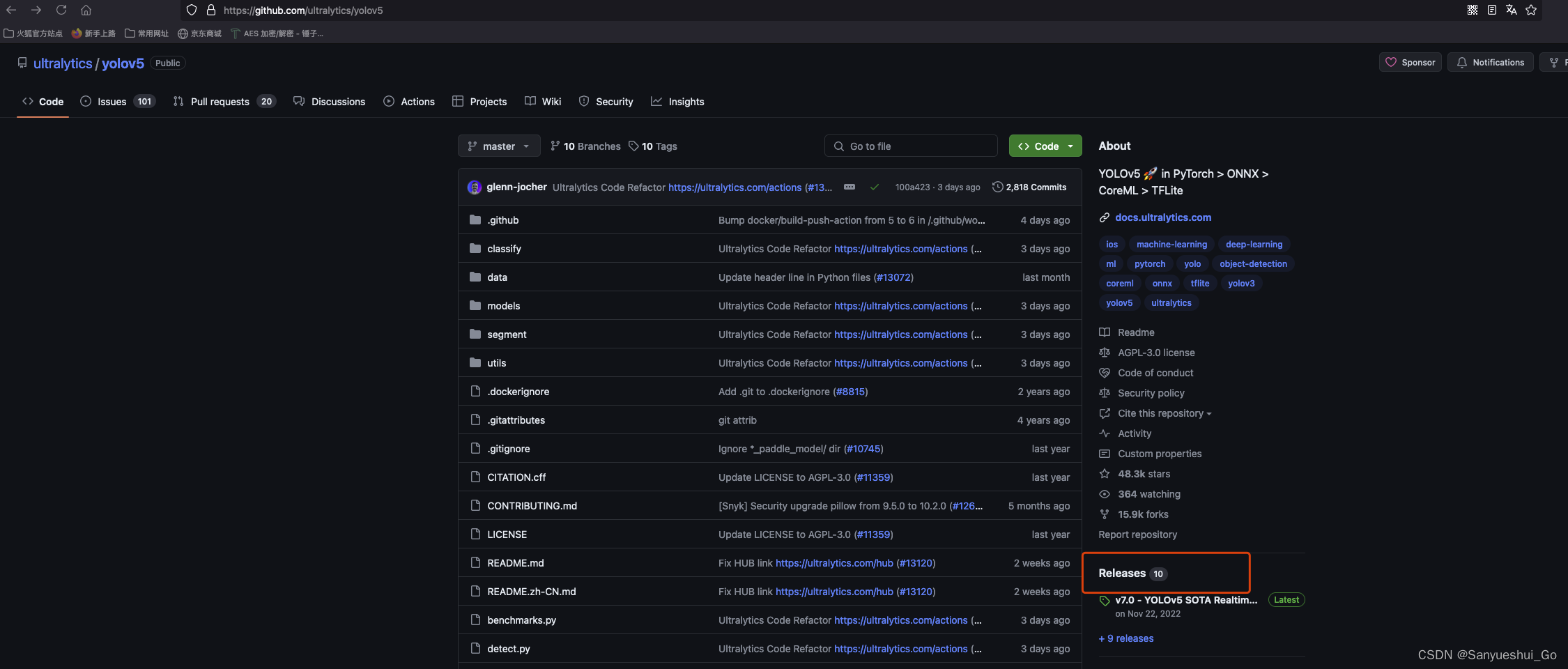This screenshot has height=669, width=1568.
Task: Click the Notifications button
Action: [1490, 63]
